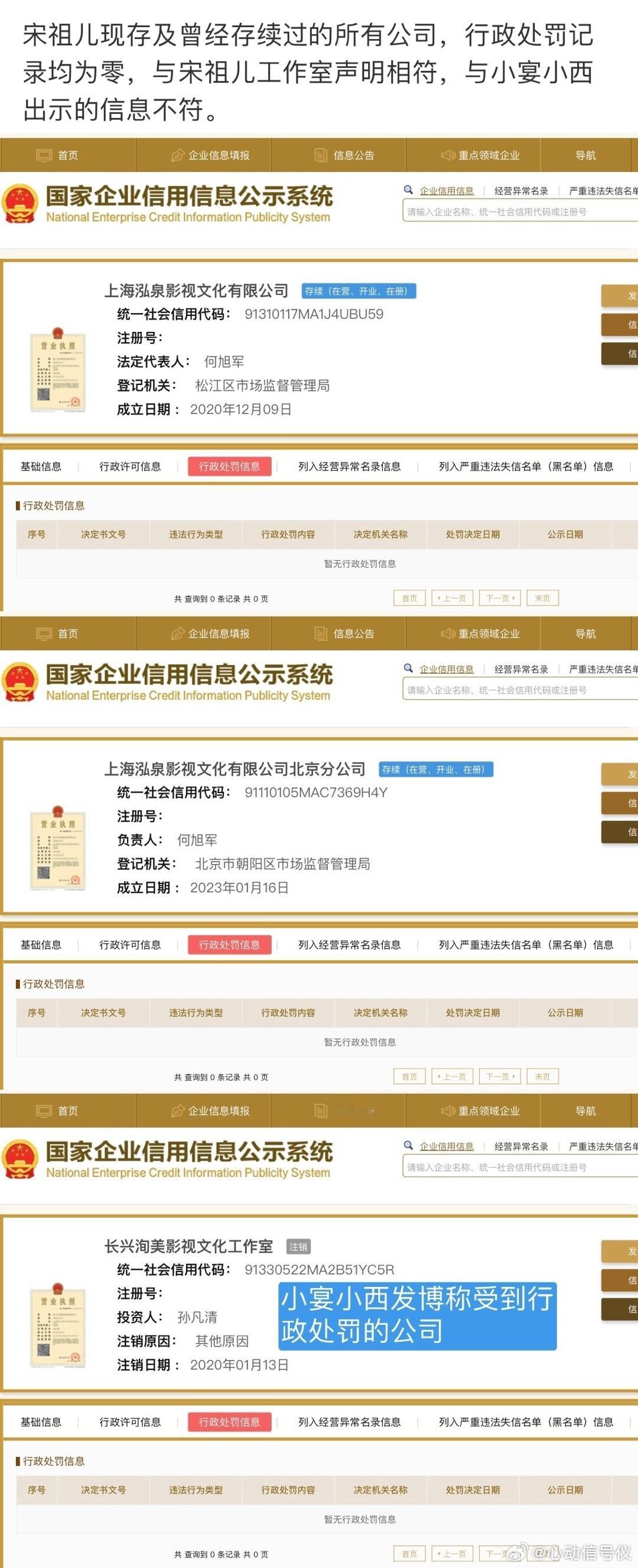Click 下一页 button under 北京分公司 table
The image size is (638, 1568).
coord(500,1077)
